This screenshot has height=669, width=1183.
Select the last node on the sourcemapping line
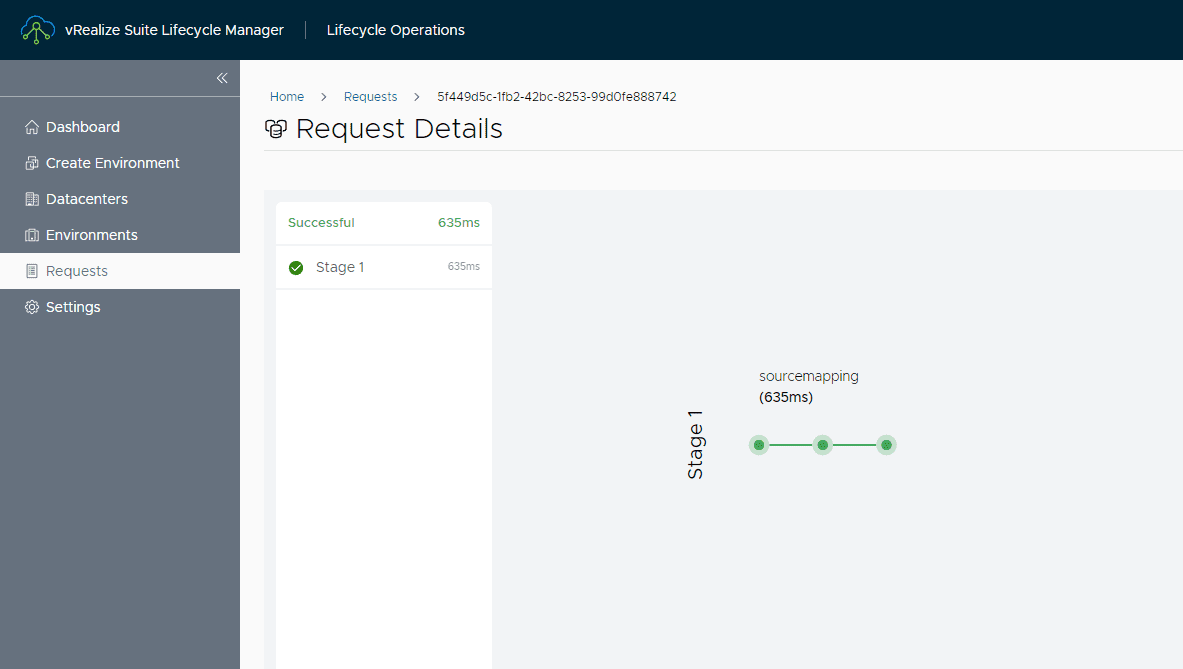pos(886,444)
